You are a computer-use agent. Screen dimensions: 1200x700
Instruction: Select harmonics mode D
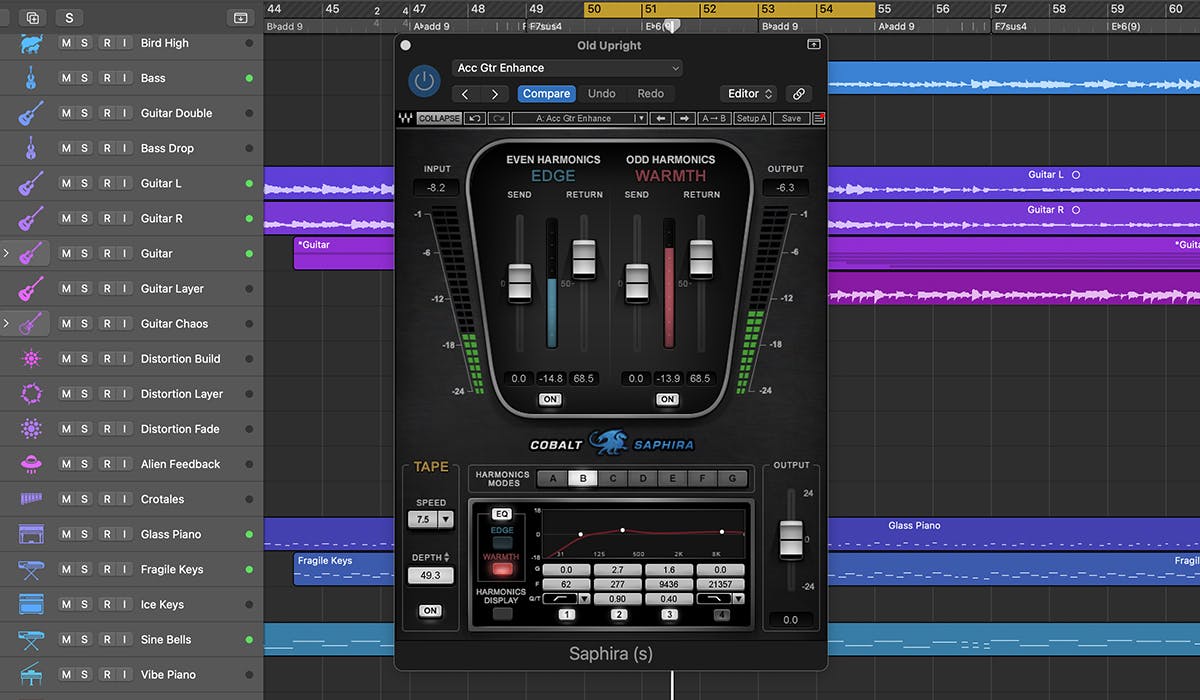(642, 478)
